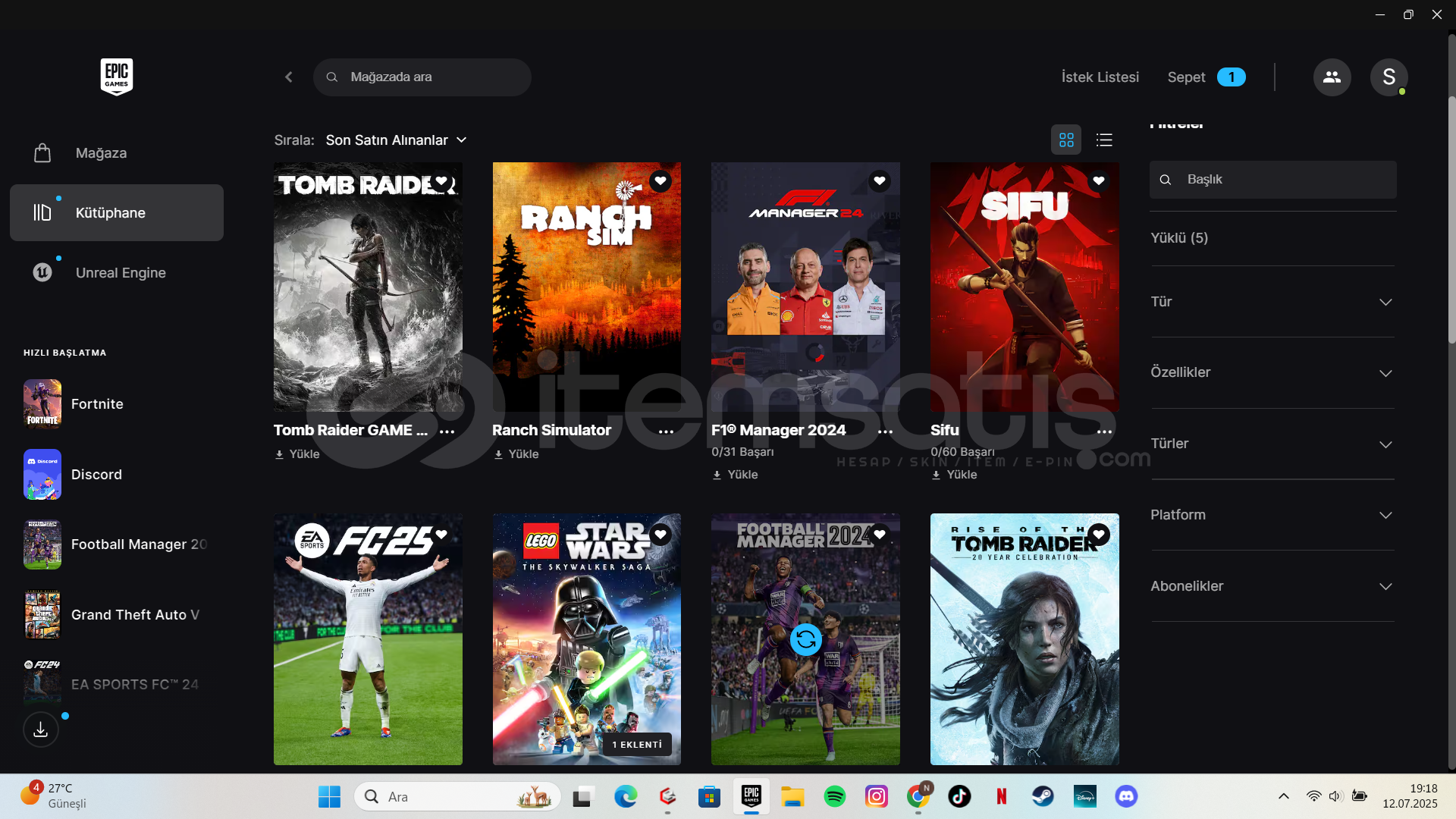This screenshot has width=1456, height=819.
Task: Open Microsoft Store from the taskbar
Action: (709, 797)
